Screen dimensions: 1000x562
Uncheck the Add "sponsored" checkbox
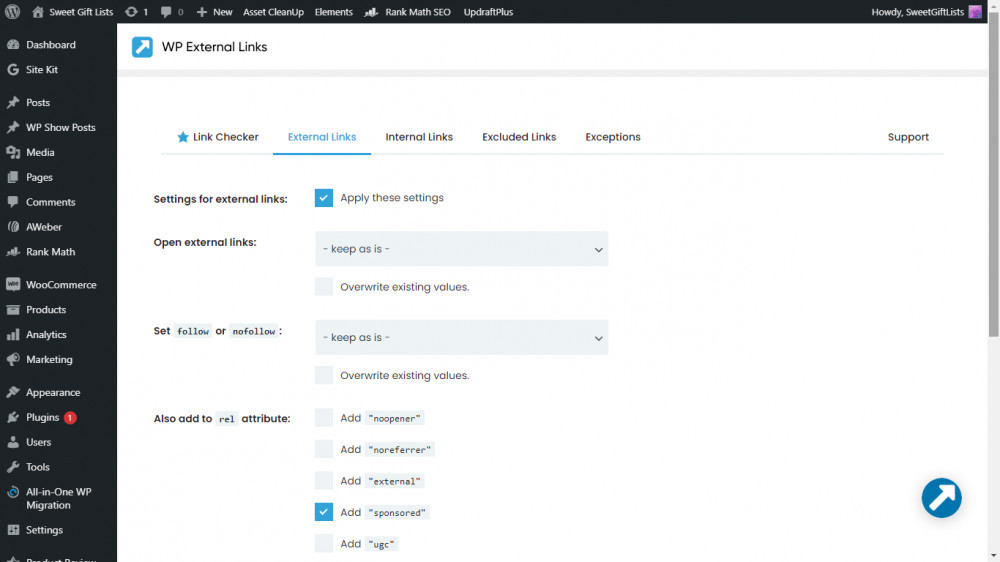coord(323,512)
